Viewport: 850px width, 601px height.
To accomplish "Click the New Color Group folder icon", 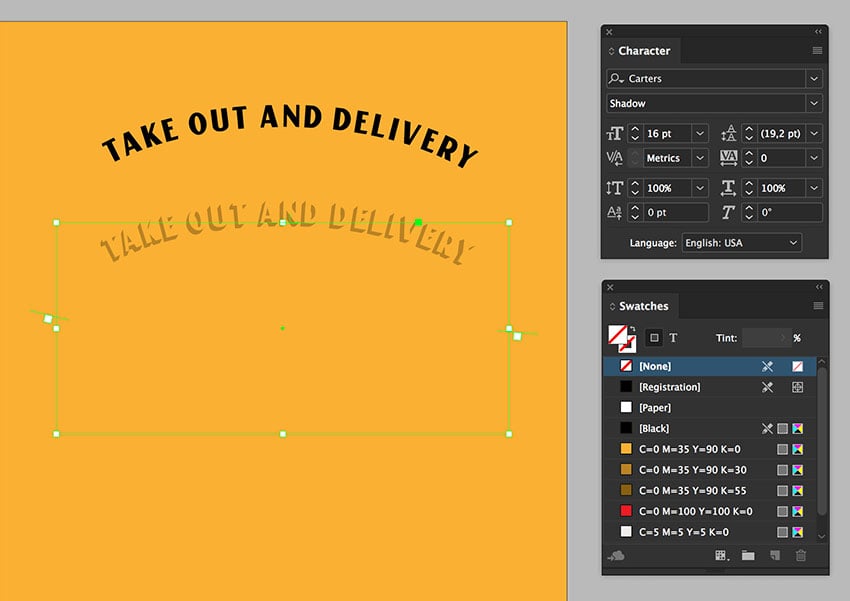I will [x=747, y=556].
